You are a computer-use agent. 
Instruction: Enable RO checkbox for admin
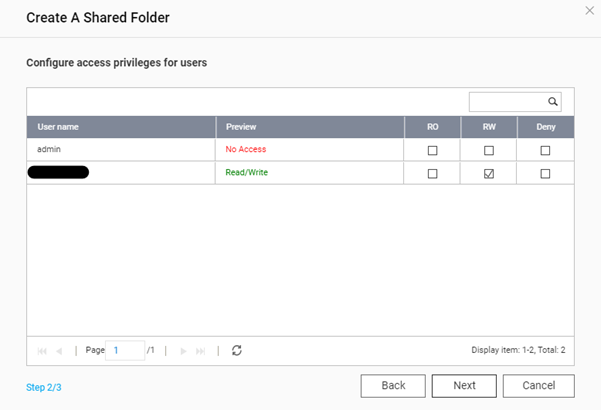click(433, 150)
